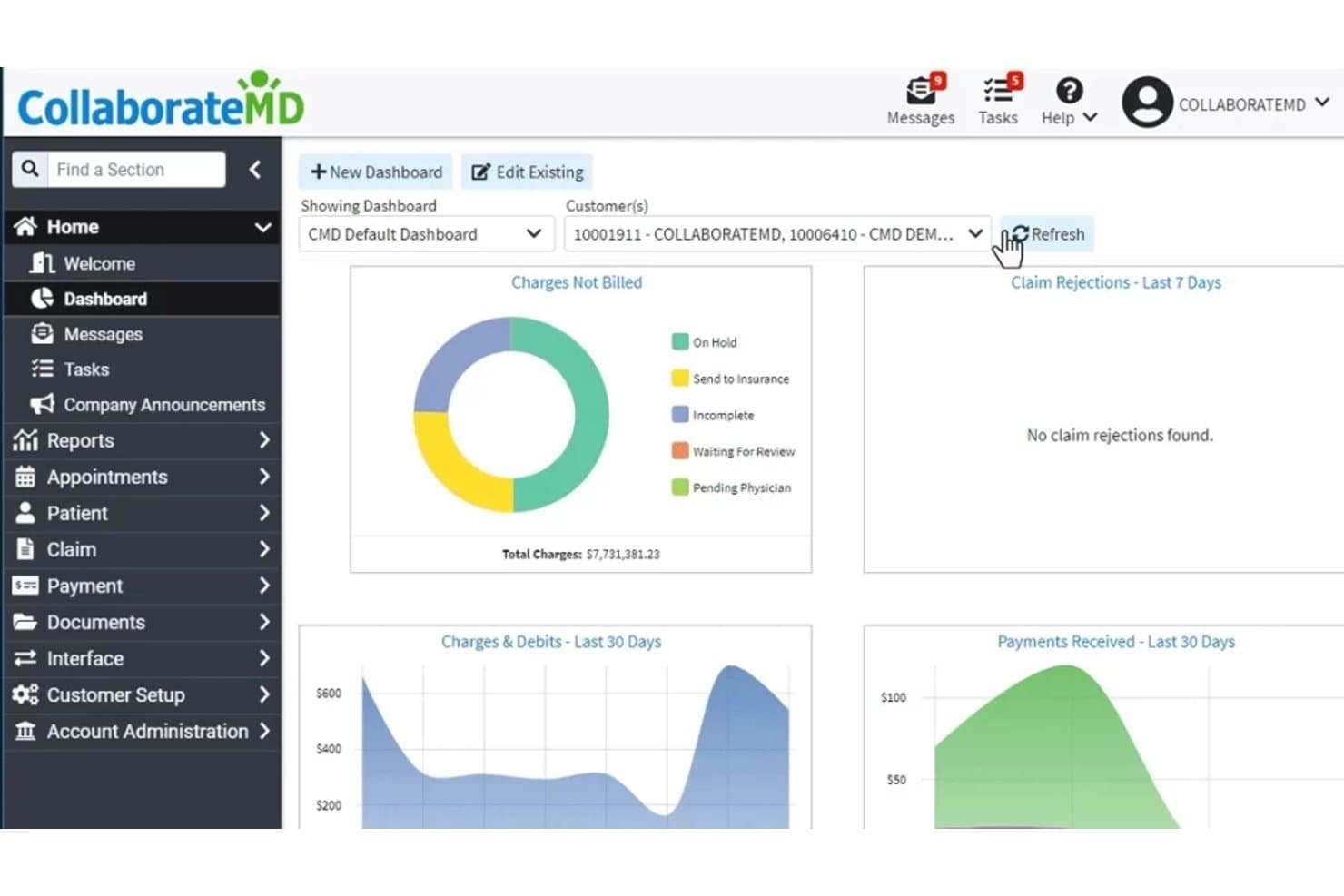The height and width of the screenshot is (896, 1344).
Task: Click the Patient person icon
Action: click(x=25, y=513)
